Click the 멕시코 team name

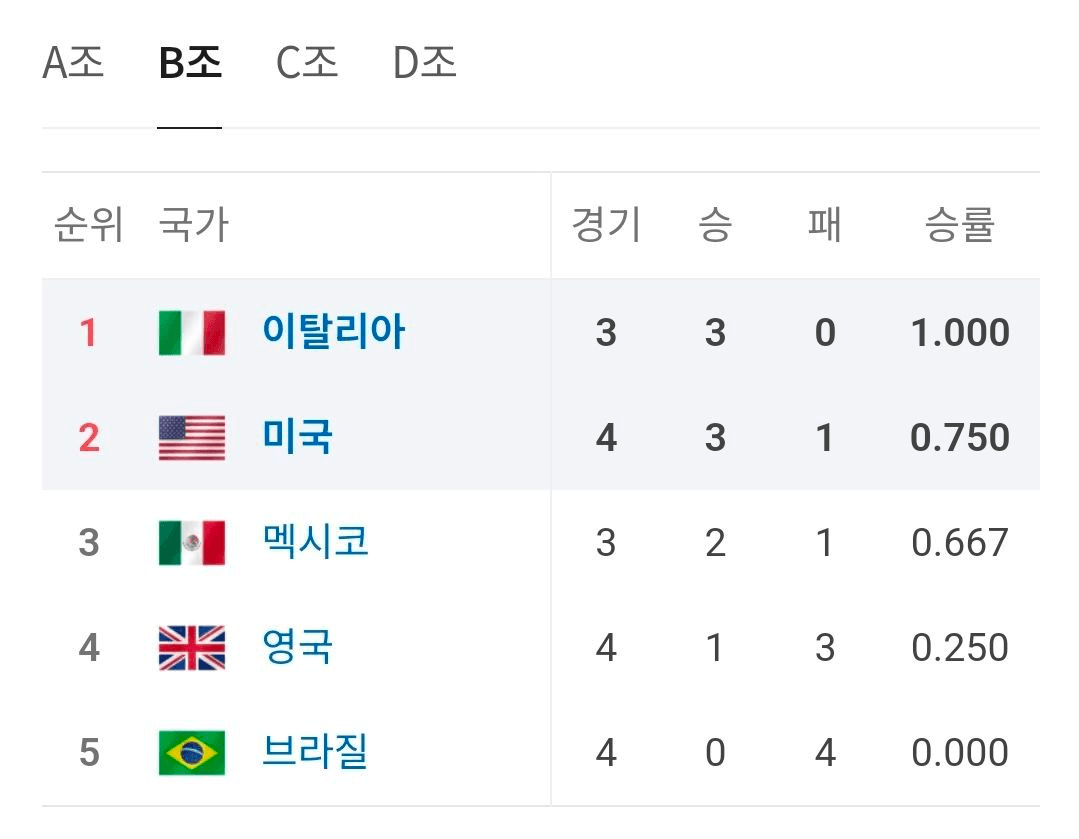pos(315,543)
